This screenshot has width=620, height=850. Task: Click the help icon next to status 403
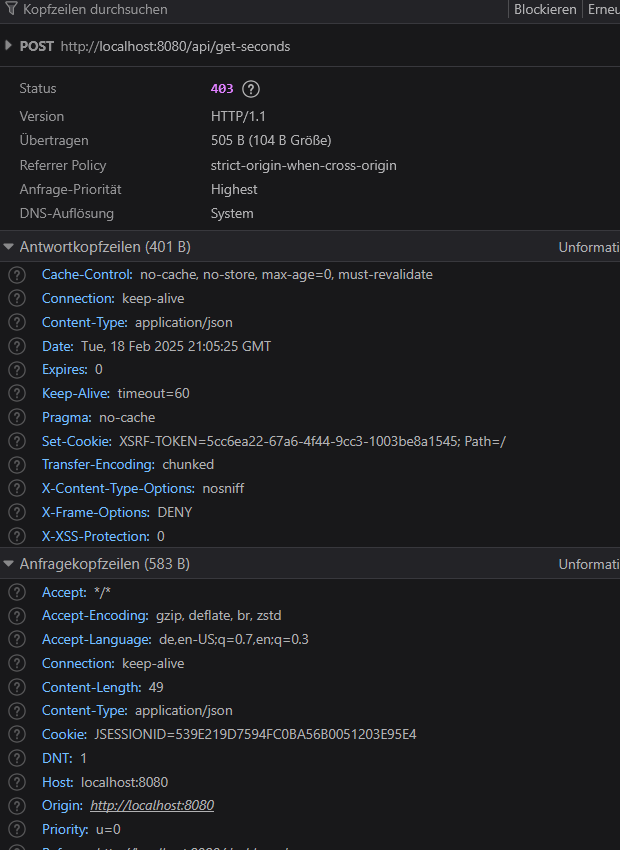[x=250, y=89]
